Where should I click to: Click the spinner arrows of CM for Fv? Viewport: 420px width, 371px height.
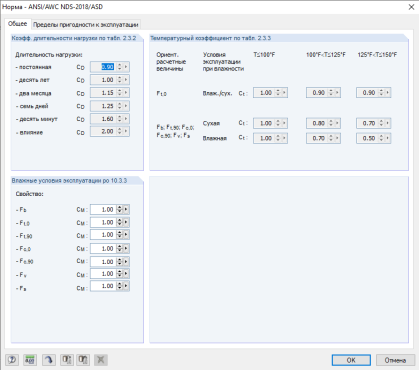[x=120, y=274]
